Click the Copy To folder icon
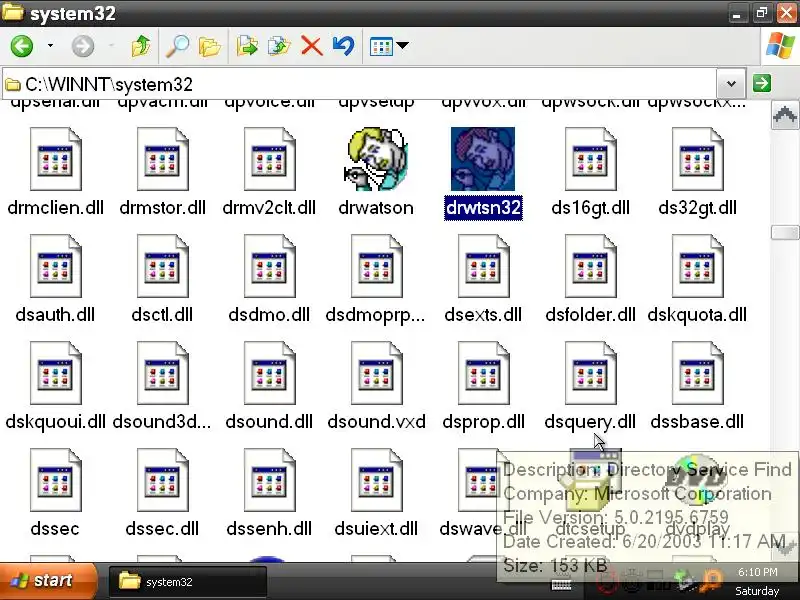The image size is (800, 600). coord(279,46)
